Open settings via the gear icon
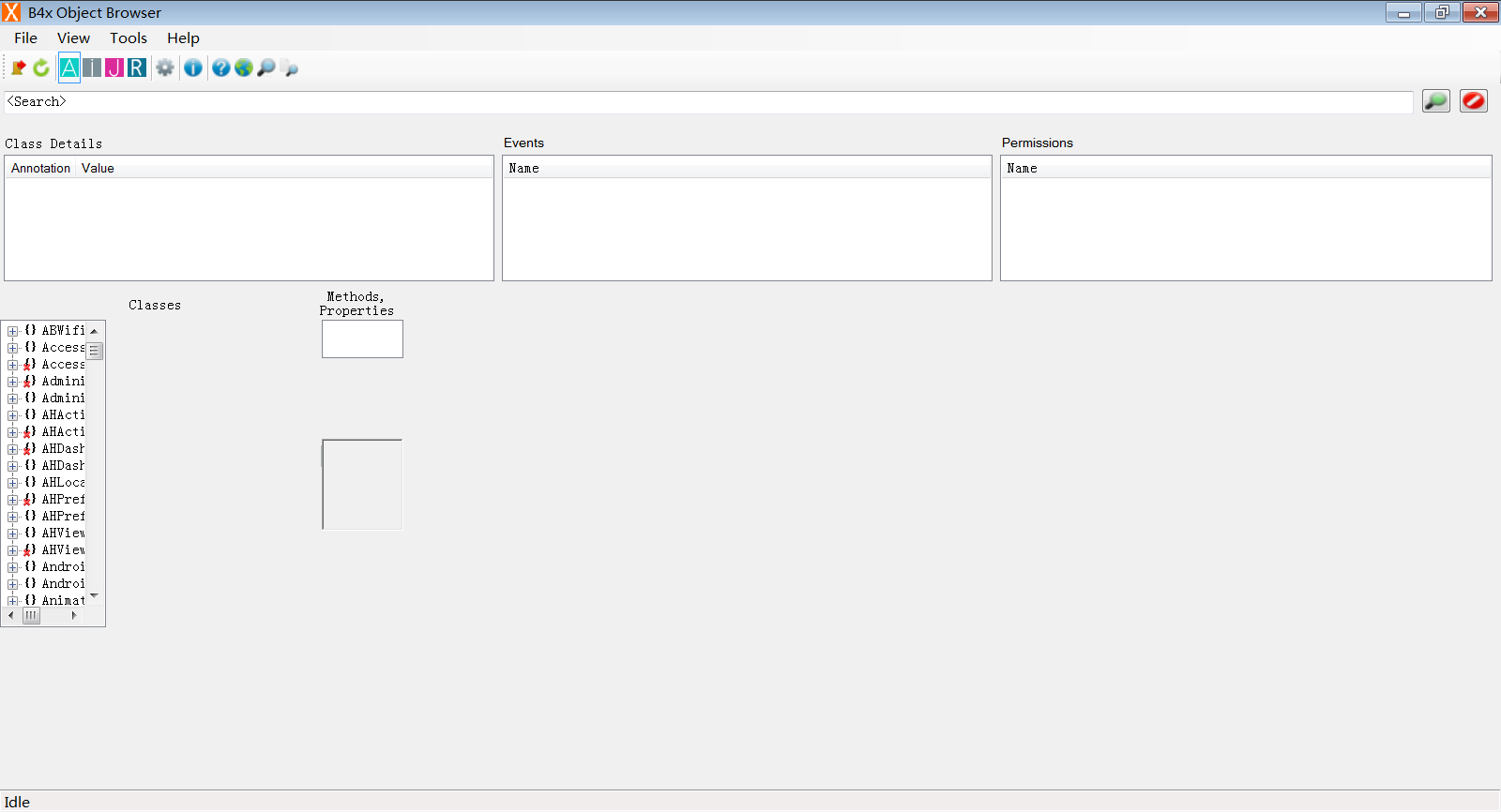Screen dimensions: 1501x812 165,68
